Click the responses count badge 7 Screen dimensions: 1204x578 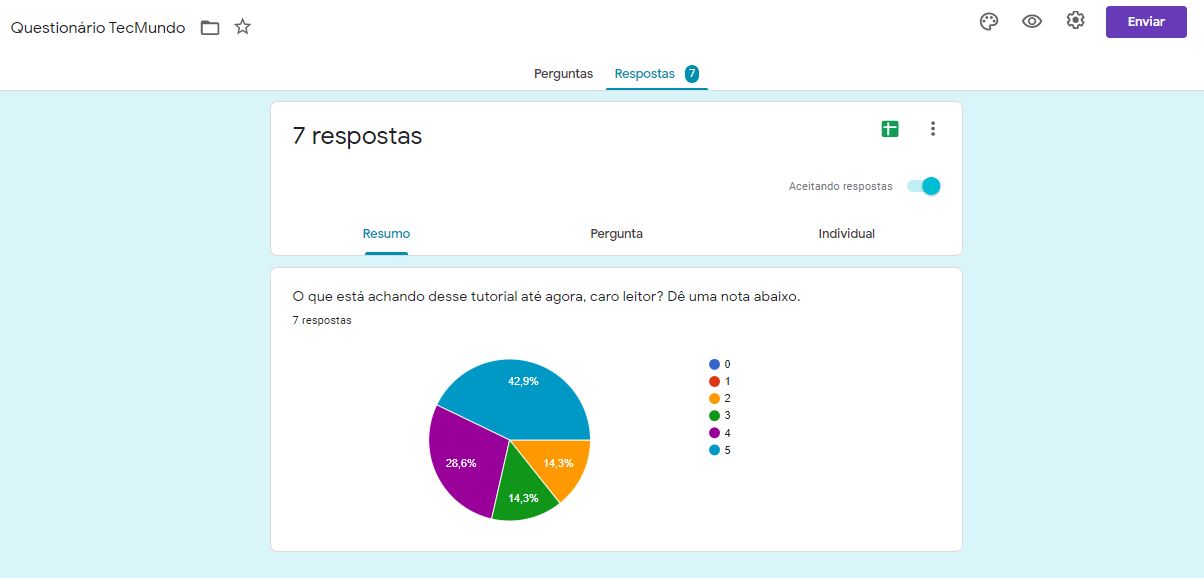(x=692, y=74)
